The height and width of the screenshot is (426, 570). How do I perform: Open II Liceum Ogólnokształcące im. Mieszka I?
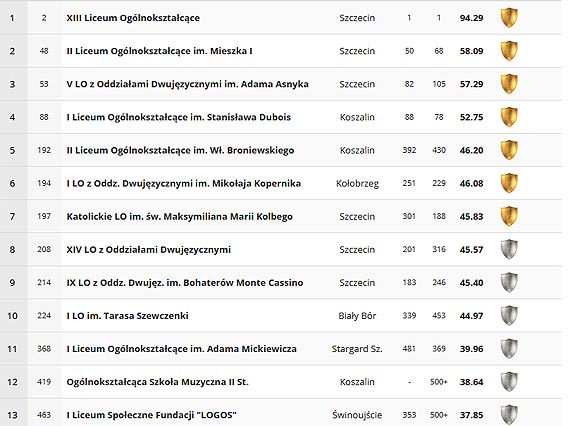tap(159, 51)
